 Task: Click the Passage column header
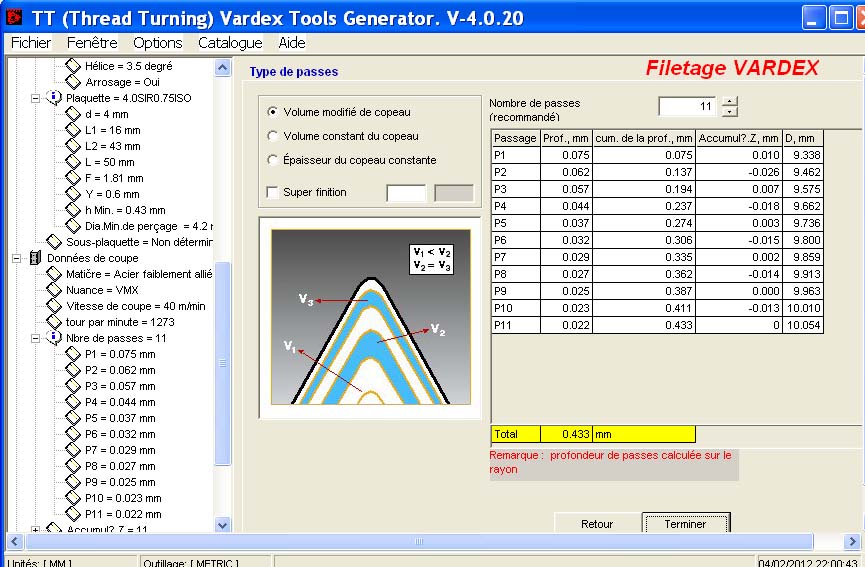coord(515,138)
